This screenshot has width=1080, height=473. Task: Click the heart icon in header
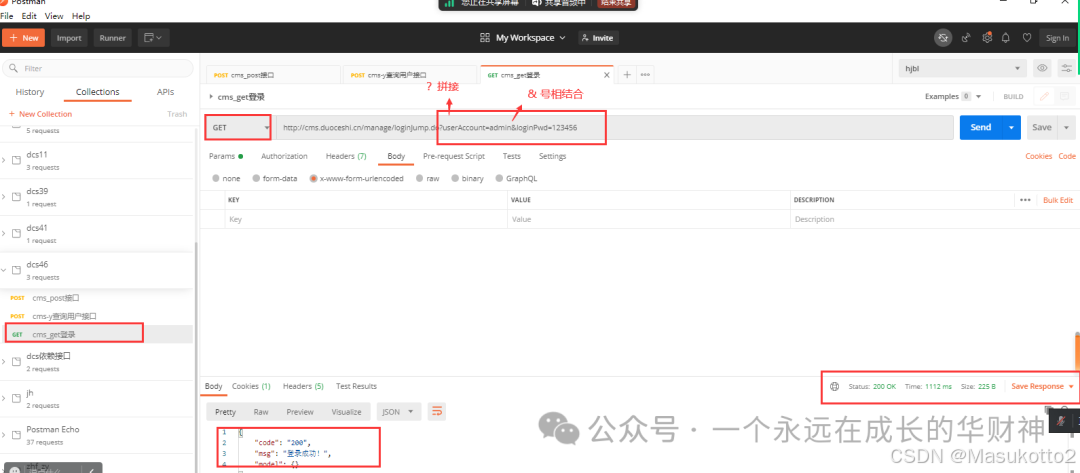click(x=1026, y=38)
